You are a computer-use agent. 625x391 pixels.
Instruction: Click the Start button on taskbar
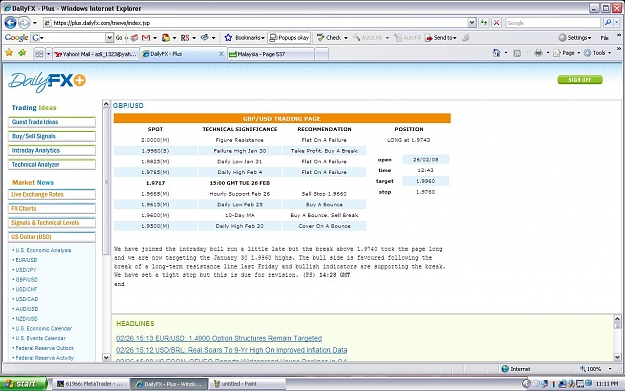tap(23, 384)
